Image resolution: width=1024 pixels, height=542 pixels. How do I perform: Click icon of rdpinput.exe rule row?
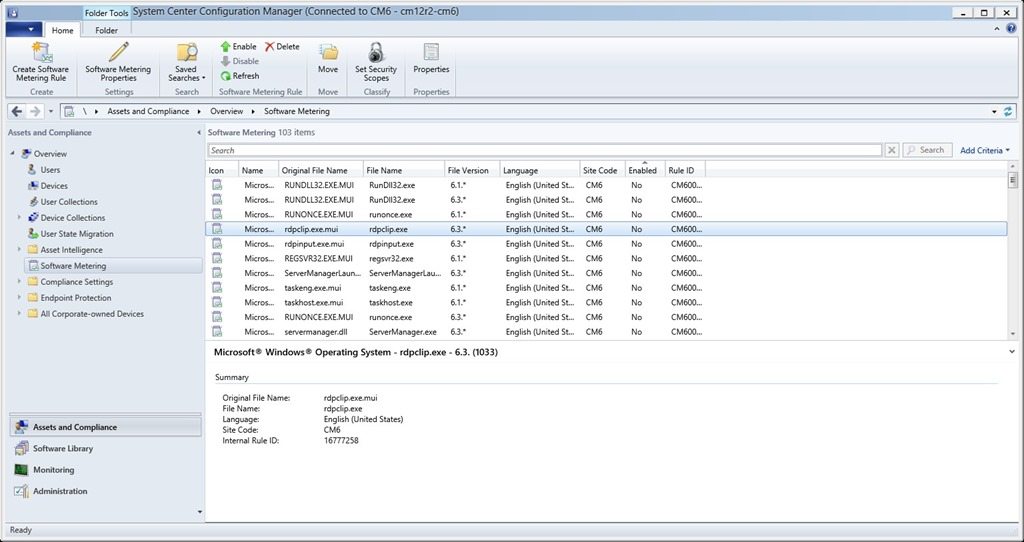tap(217, 244)
